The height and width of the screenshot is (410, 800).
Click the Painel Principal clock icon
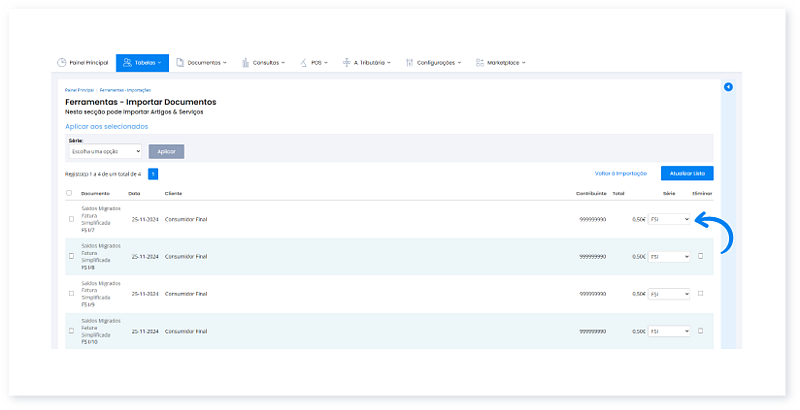[x=62, y=62]
